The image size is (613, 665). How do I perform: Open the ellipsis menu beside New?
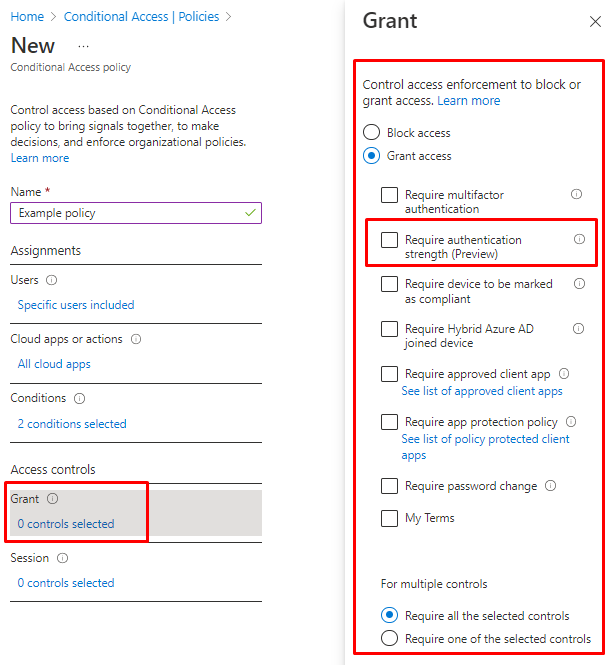(x=83, y=46)
